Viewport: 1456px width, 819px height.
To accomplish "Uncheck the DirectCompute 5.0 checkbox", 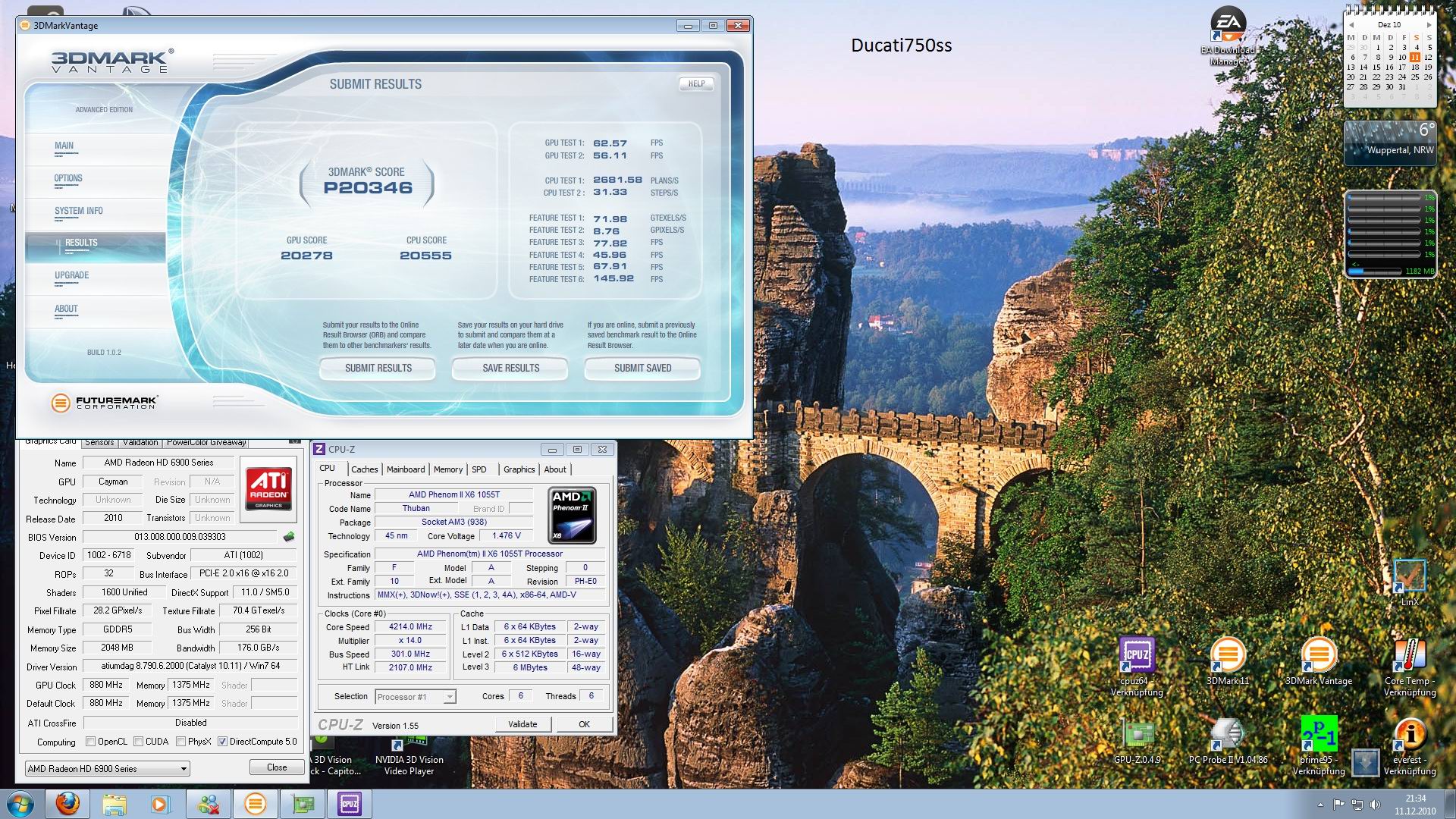I will [x=222, y=742].
